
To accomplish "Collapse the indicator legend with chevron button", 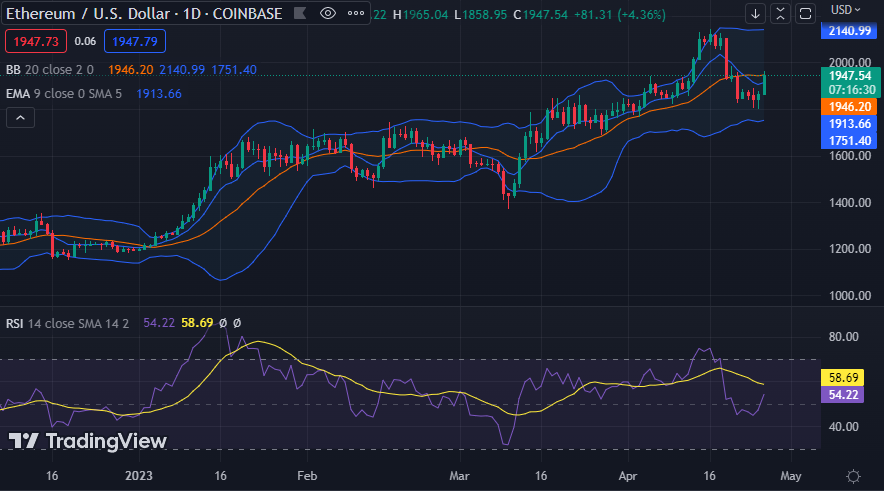I will pos(20,118).
